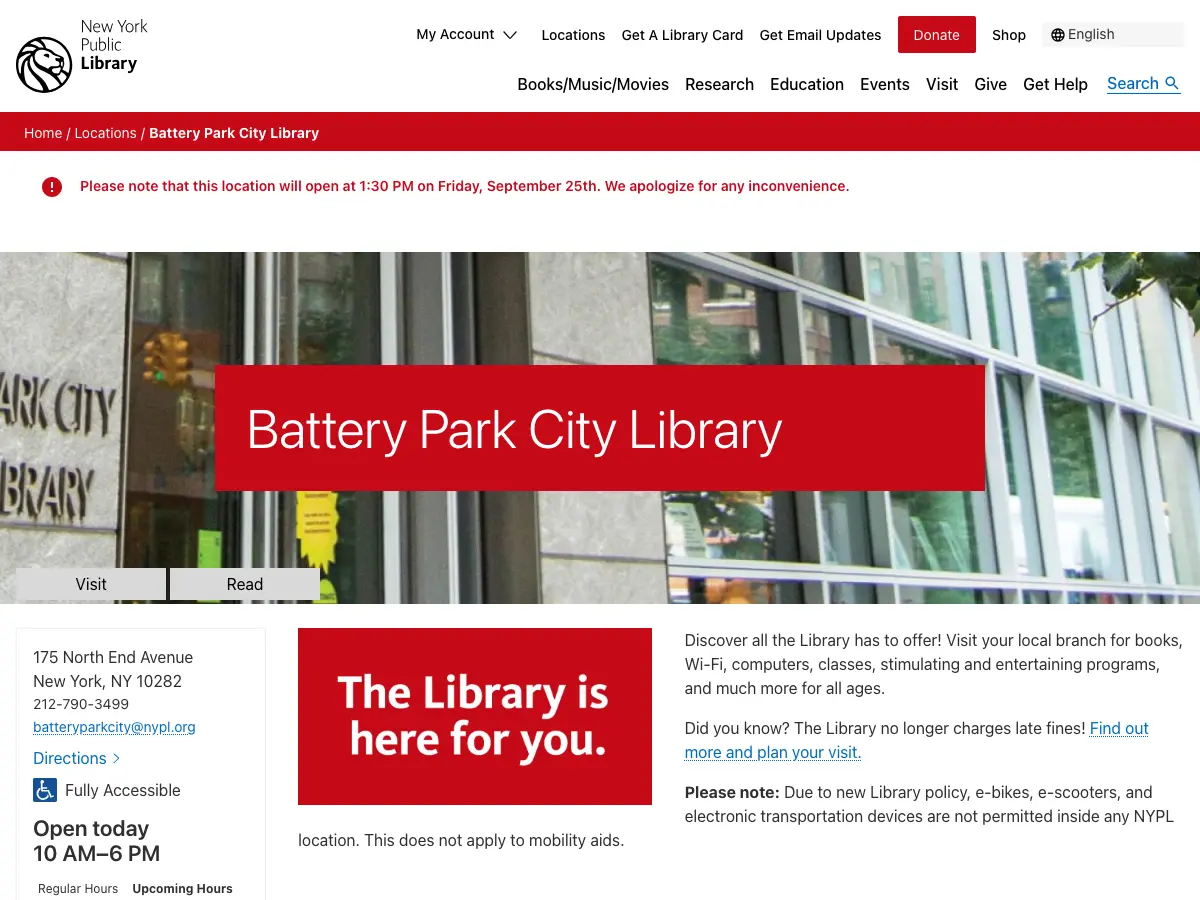Open the Directions chevron link

[77, 758]
